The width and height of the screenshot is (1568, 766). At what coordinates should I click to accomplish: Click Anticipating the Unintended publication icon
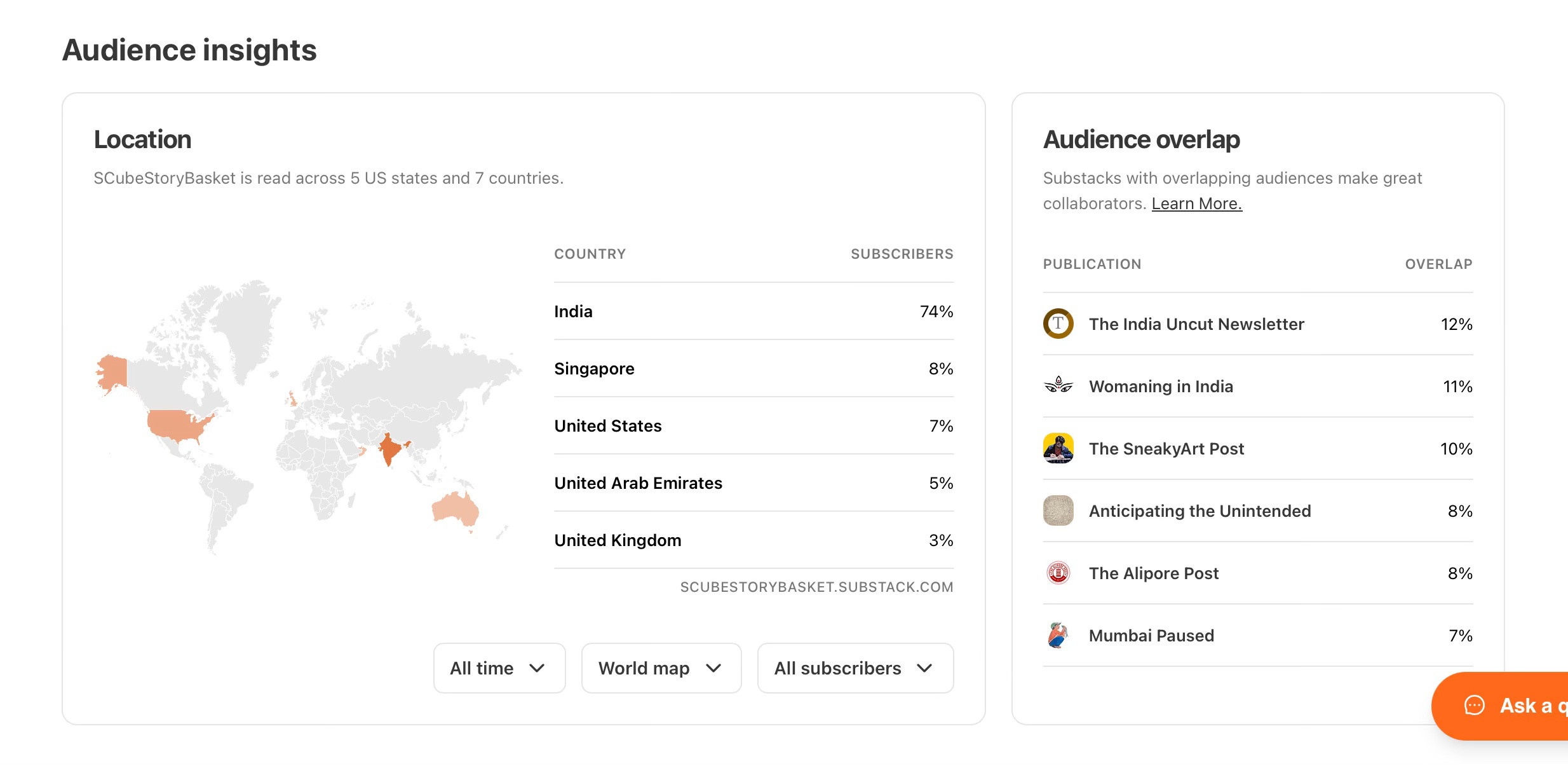point(1058,510)
